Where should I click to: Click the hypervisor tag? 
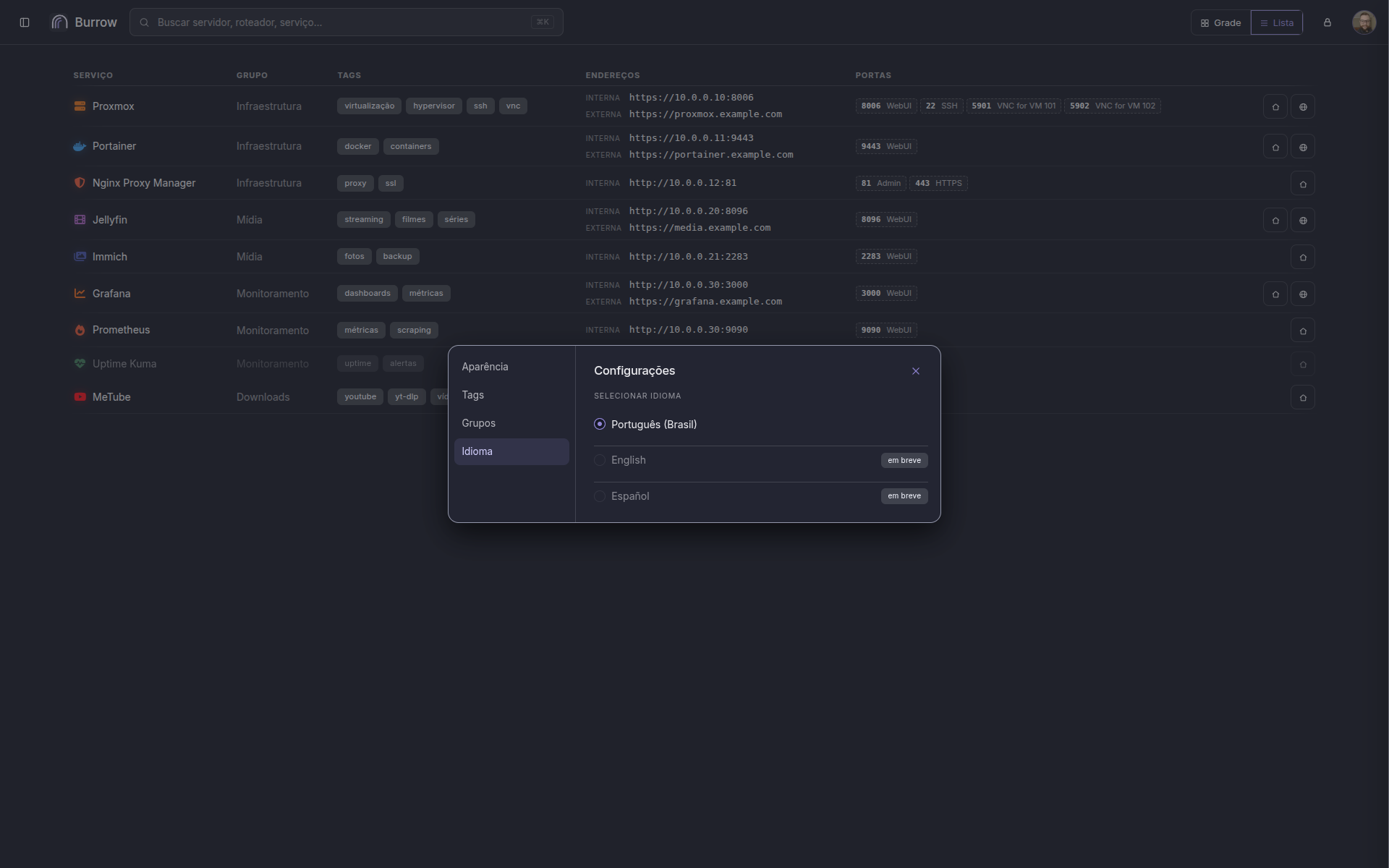coord(434,106)
